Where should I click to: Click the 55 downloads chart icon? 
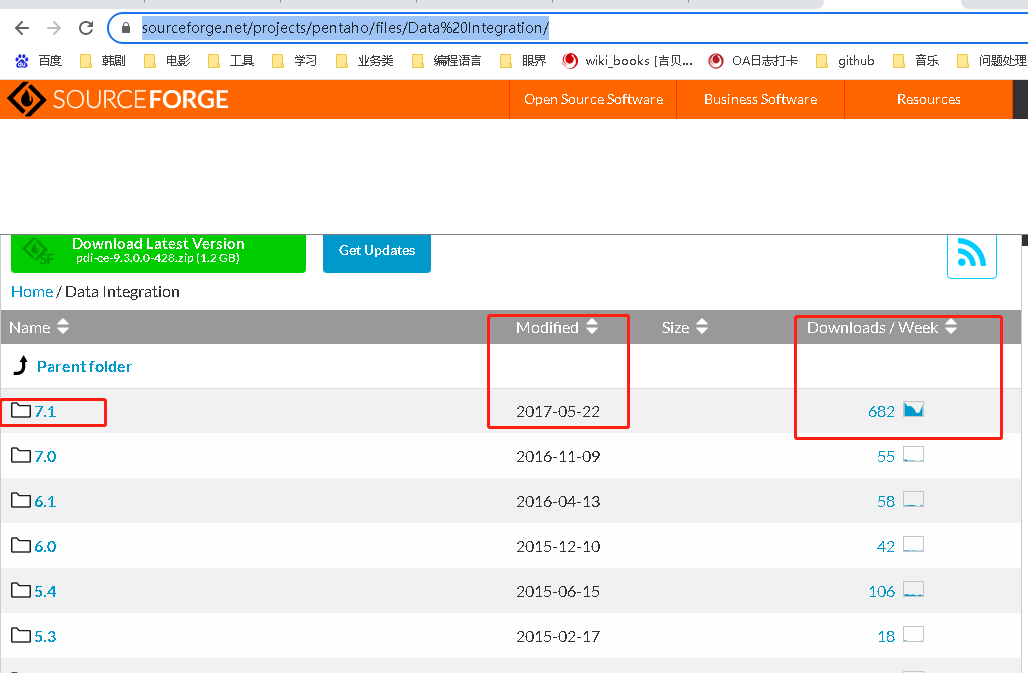913,454
